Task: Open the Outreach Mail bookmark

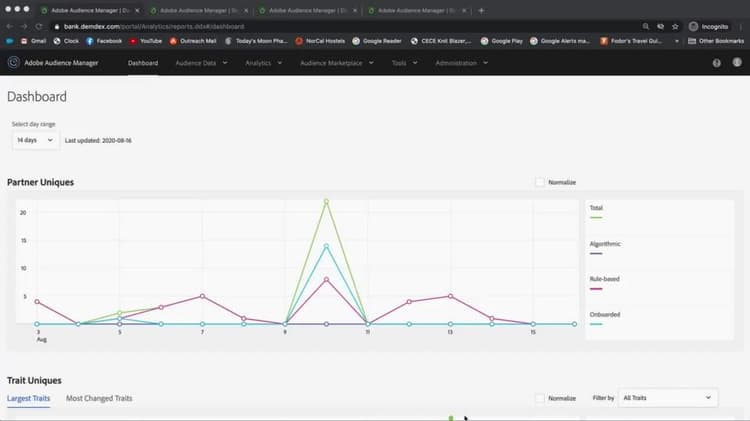Action: coord(193,41)
